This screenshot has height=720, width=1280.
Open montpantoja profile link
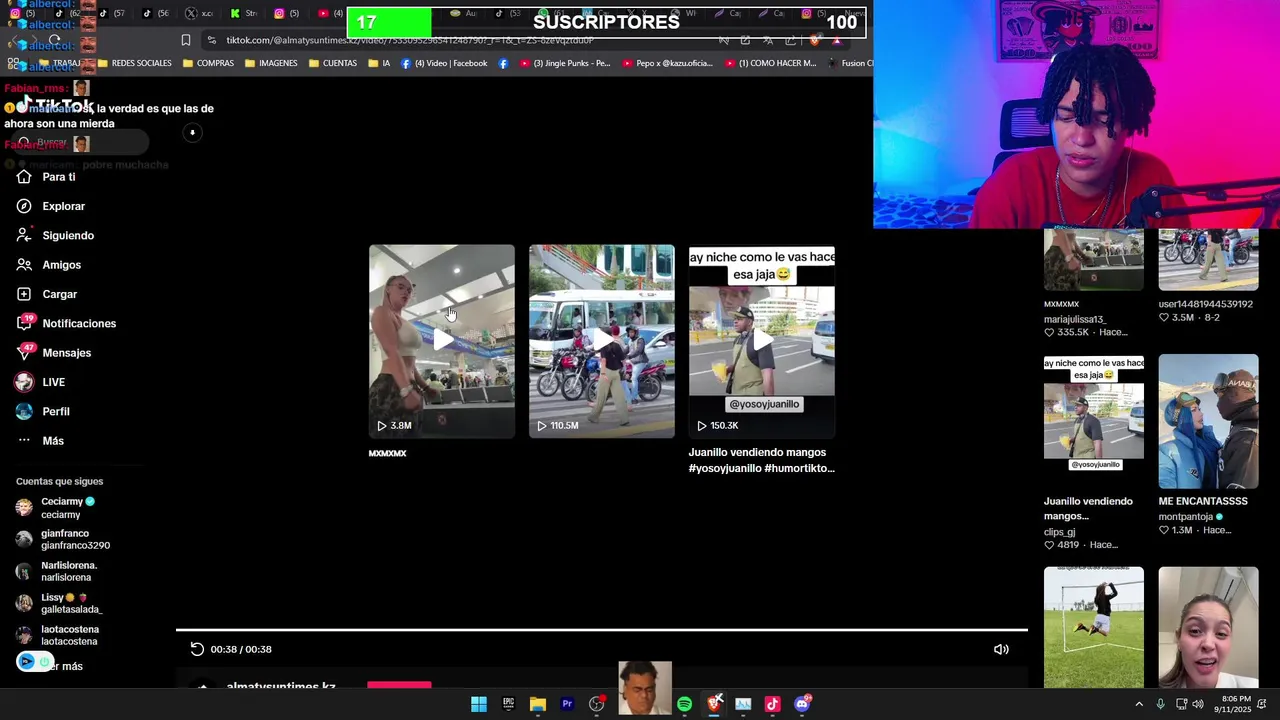pyautogui.click(x=1190, y=517)
